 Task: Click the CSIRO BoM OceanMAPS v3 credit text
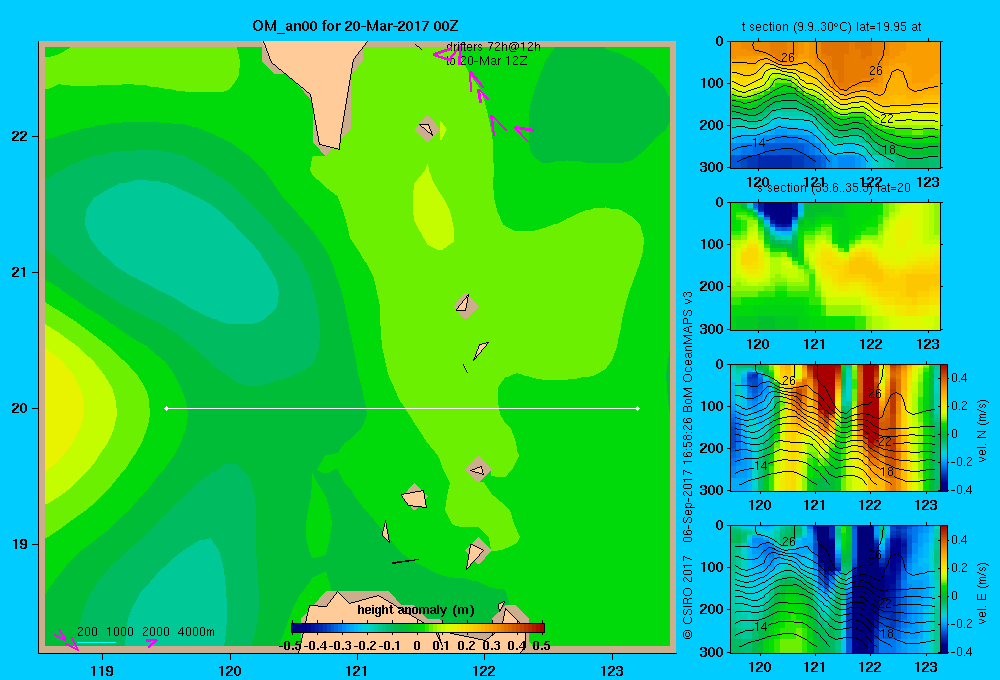688,466
